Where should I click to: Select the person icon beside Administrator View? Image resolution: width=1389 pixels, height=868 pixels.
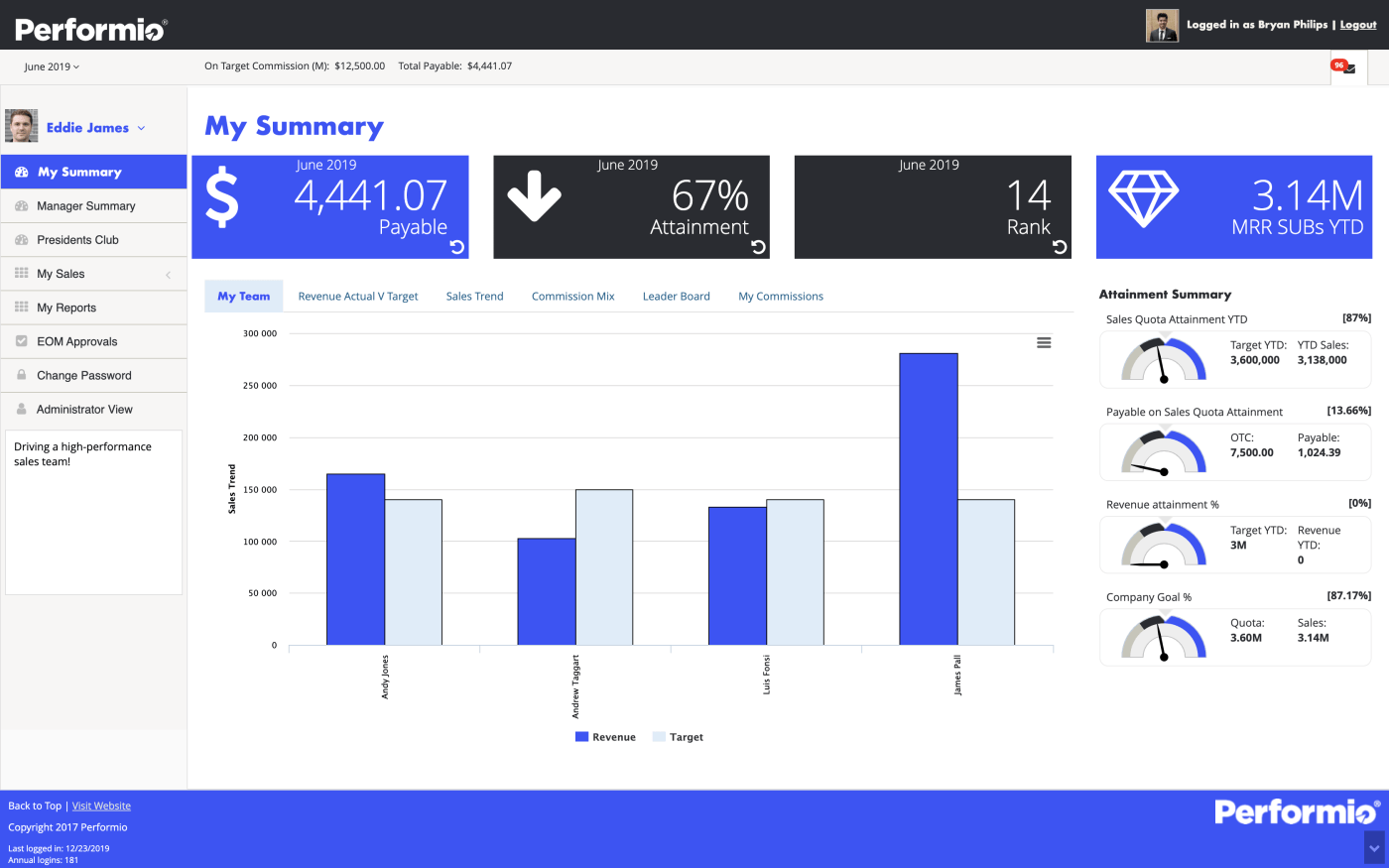pos(22,409)
